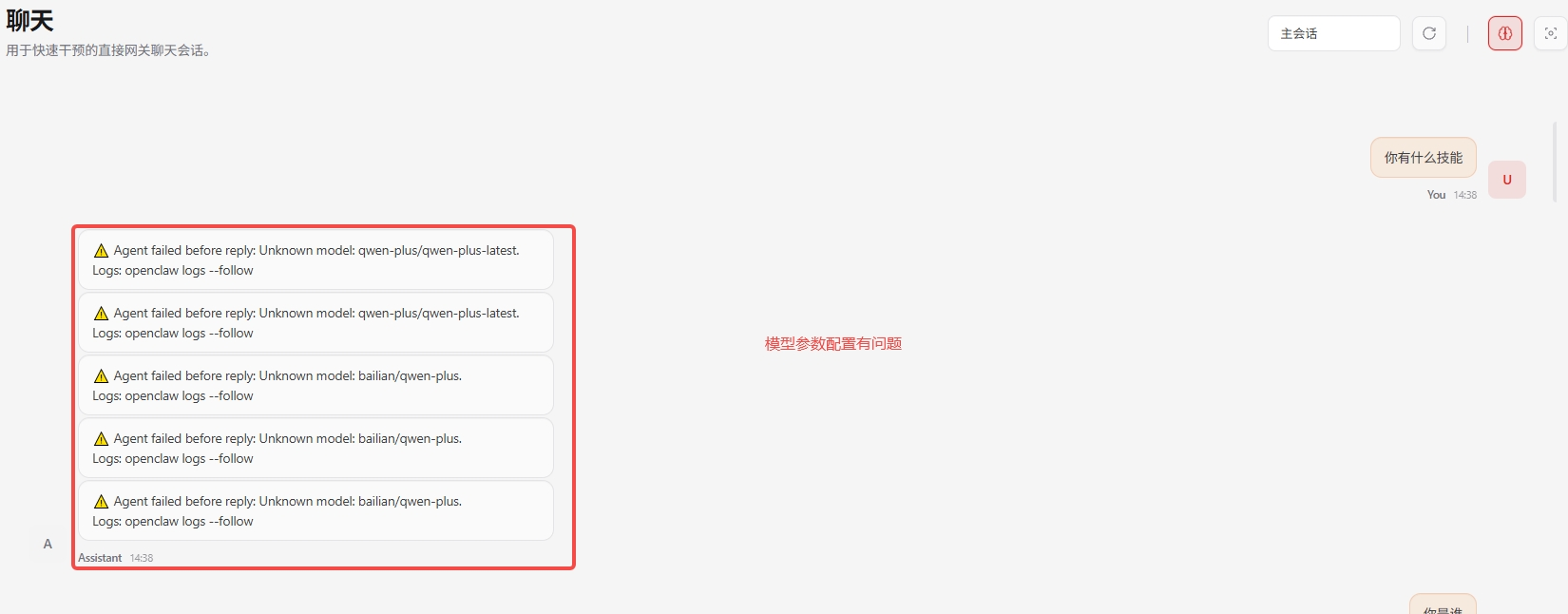The width and height of the screenshot is (1568, 614).
Task: Click the Assistant sender label
Action: (x=100, y=558)
